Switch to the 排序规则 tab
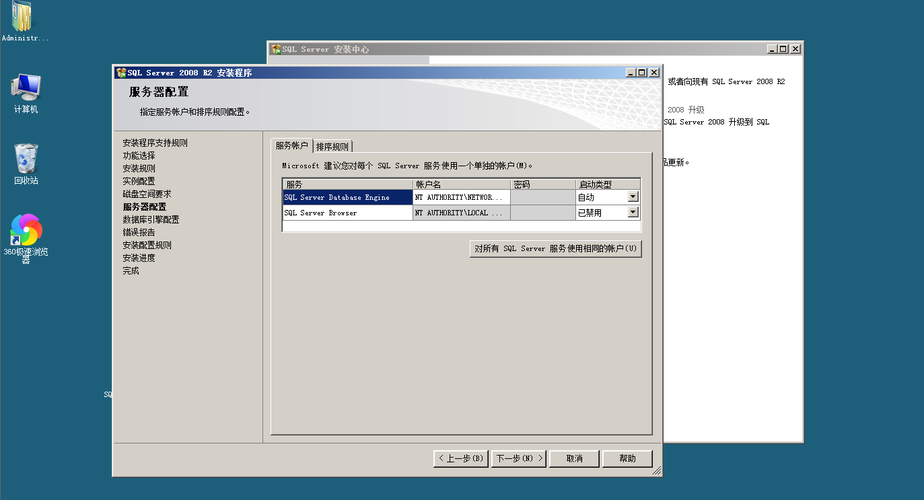Viewport: 924px width, 500px height. 332,146
